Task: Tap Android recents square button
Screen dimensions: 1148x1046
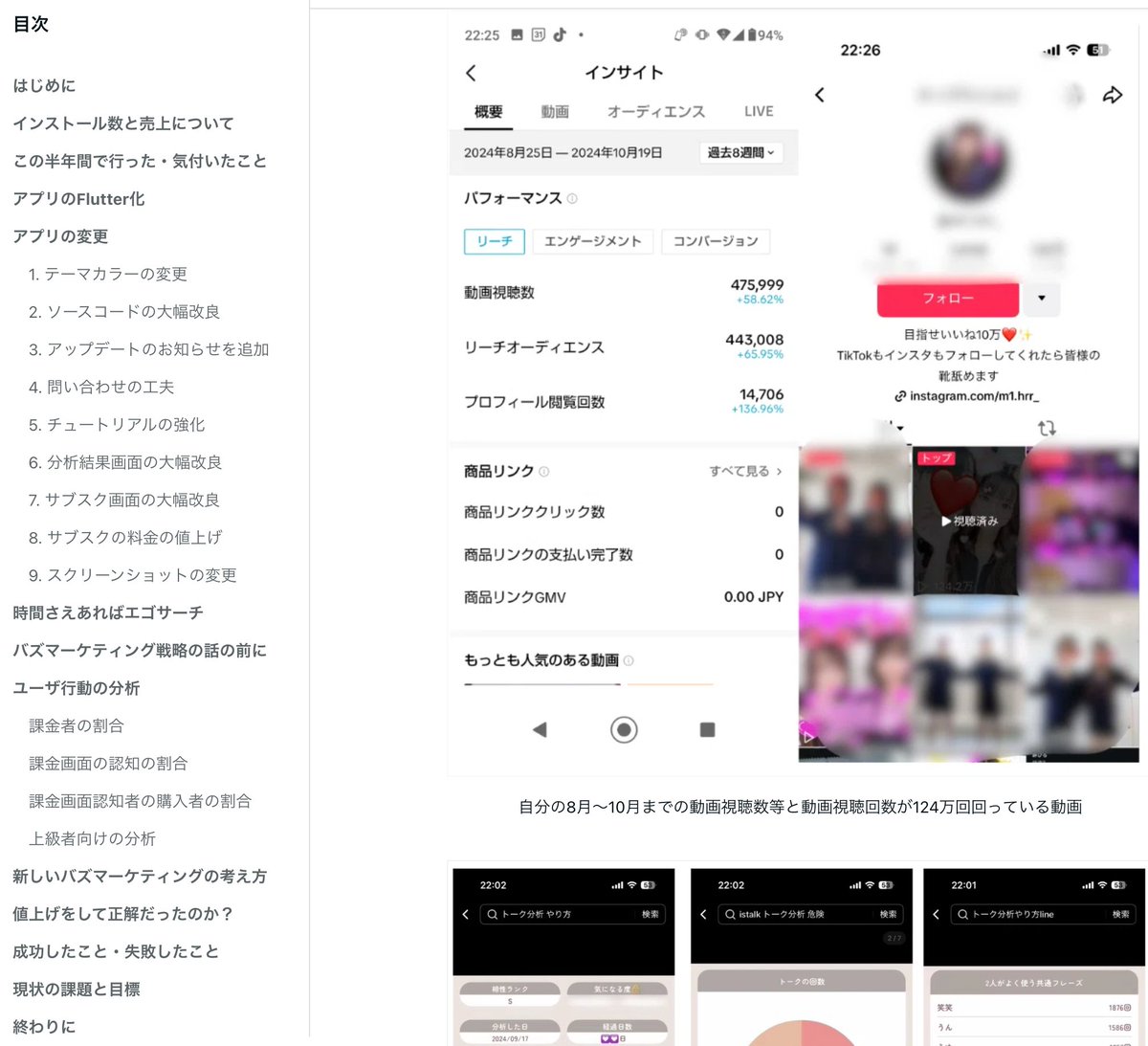Action: tap(708, 730)
